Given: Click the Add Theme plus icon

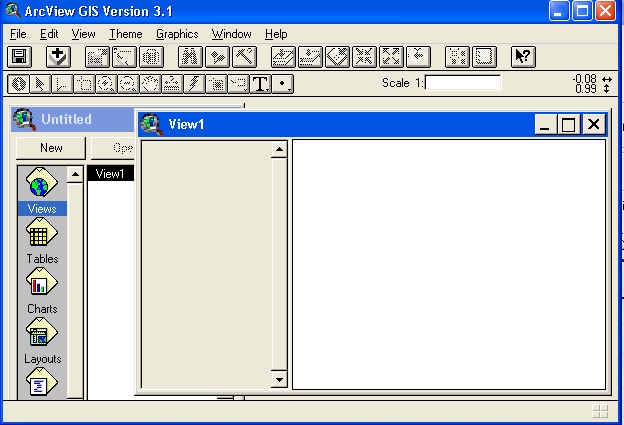Looking at the screenshot, I should [59, 57].
